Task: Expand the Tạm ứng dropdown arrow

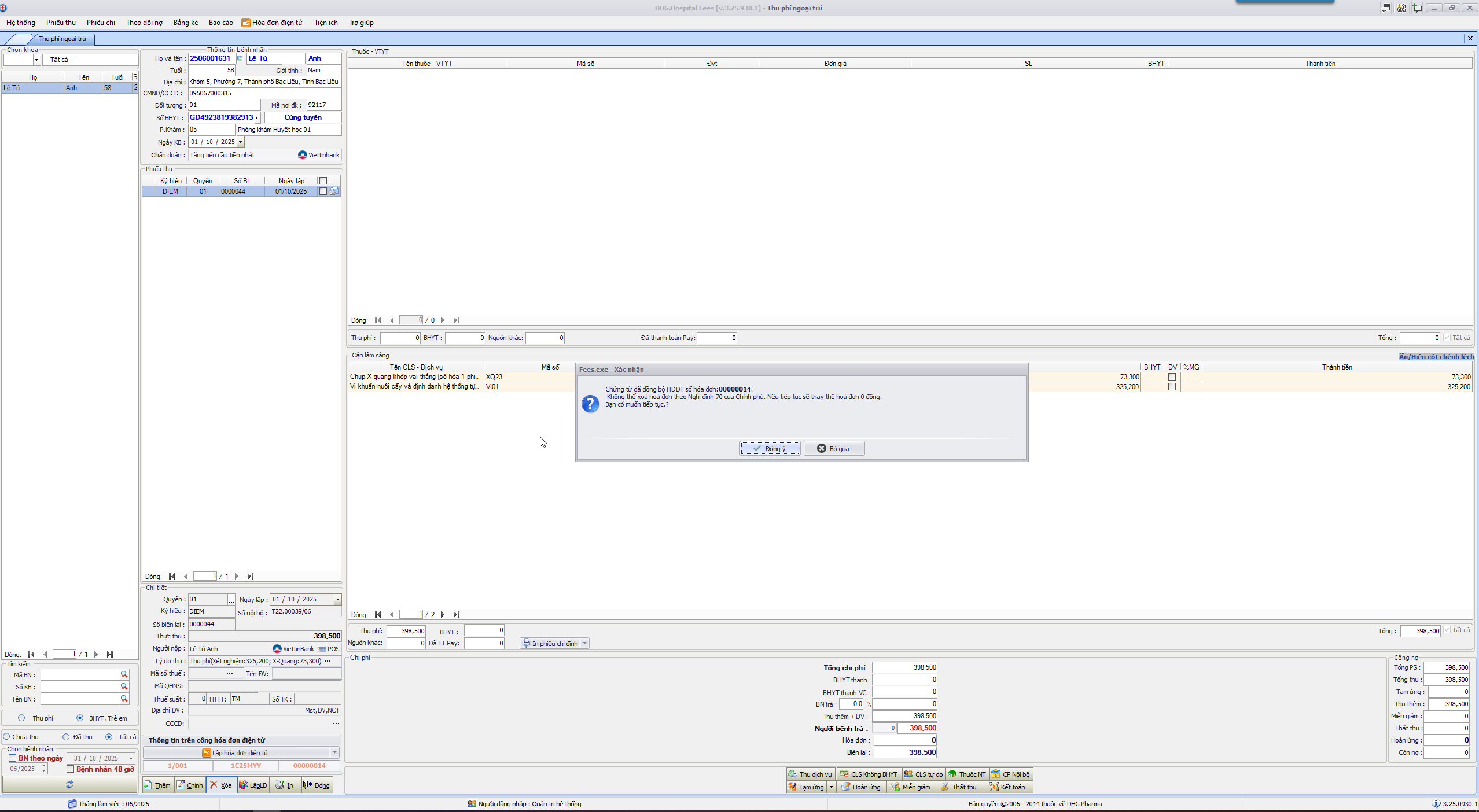Action: click(x=831, y=787)
